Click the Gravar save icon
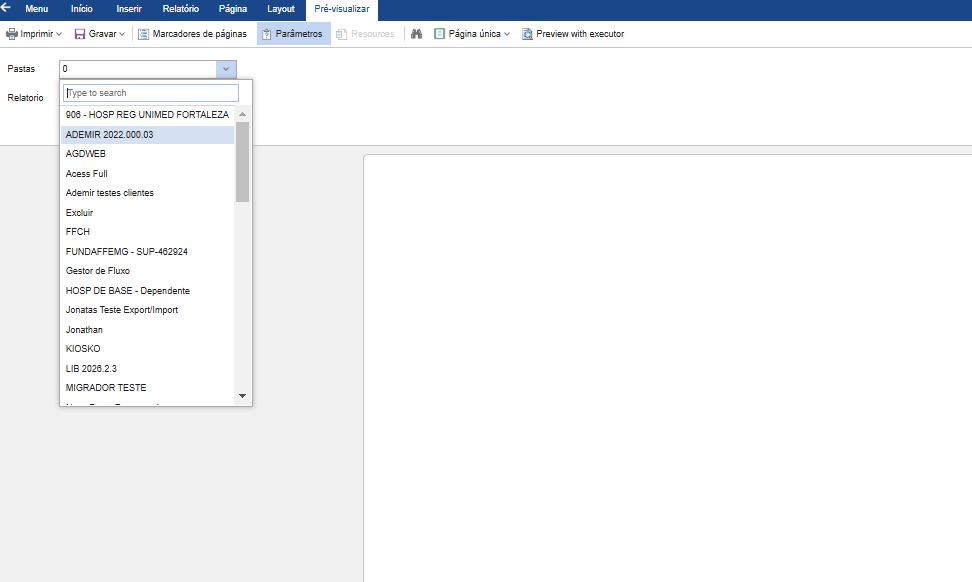 pos(80,34)
